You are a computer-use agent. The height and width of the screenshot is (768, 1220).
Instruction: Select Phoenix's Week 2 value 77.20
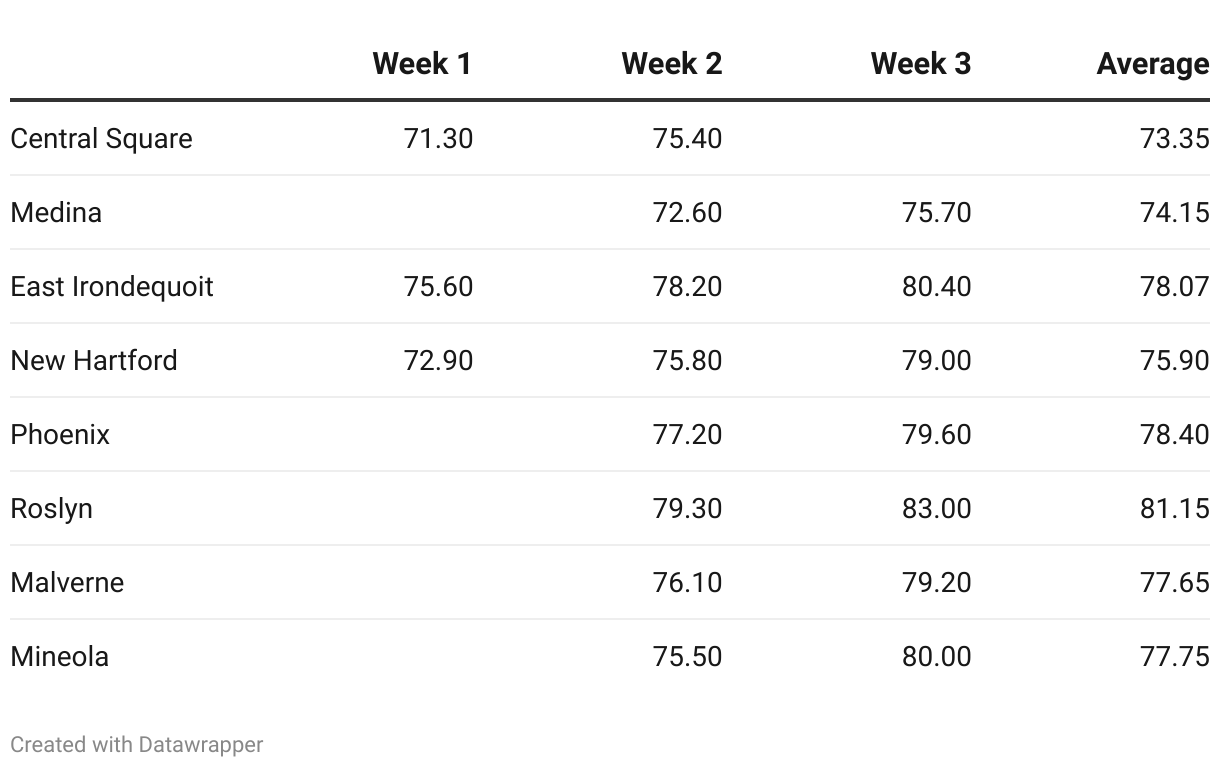pos(687,434)
